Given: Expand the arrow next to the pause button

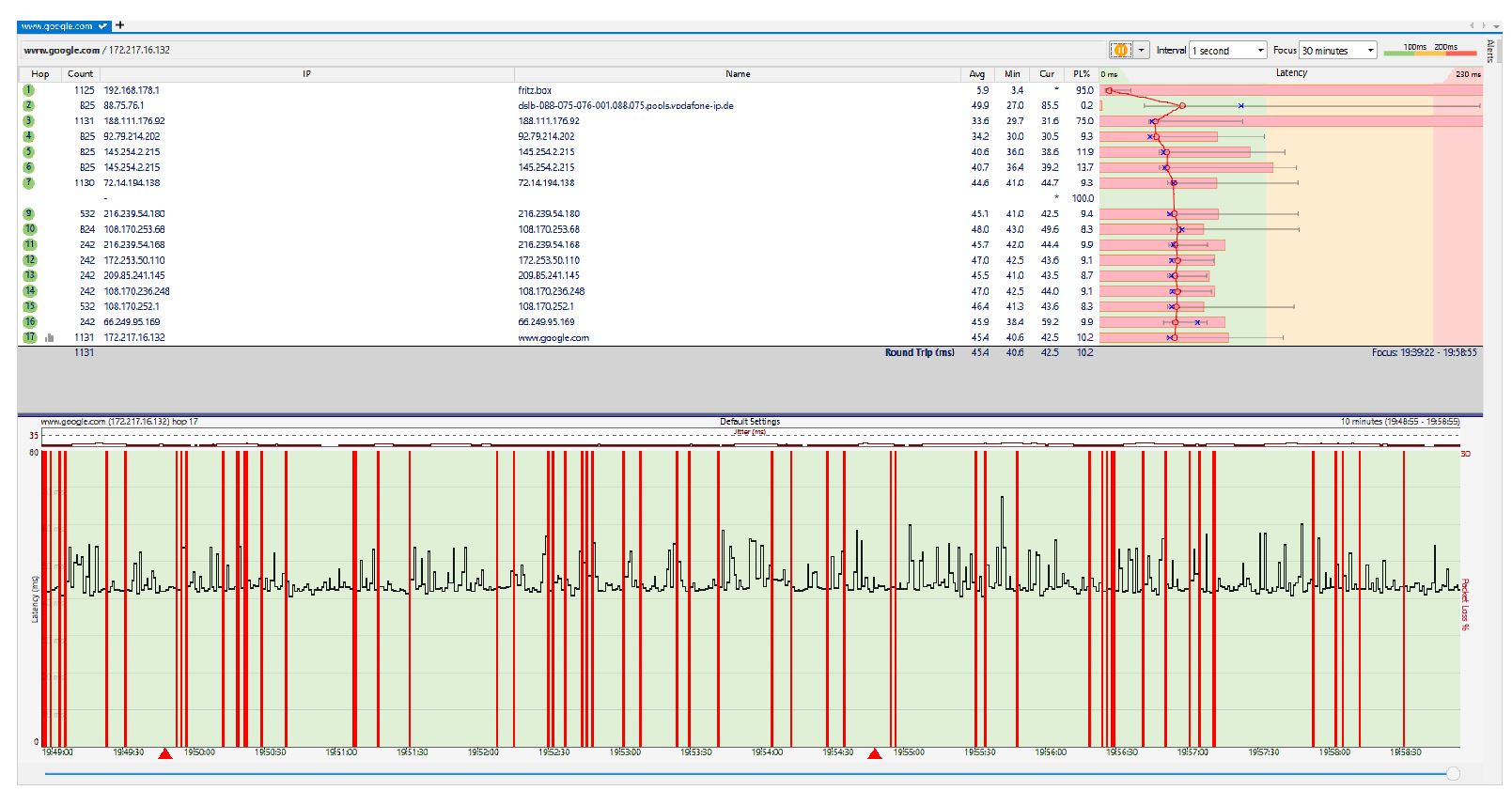Looking at the screenshot, I should (1142, 50).
